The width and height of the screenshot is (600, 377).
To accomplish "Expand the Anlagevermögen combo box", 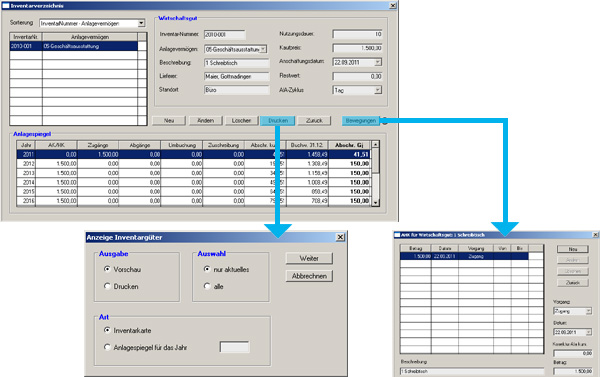I will (x=263, y=49).
